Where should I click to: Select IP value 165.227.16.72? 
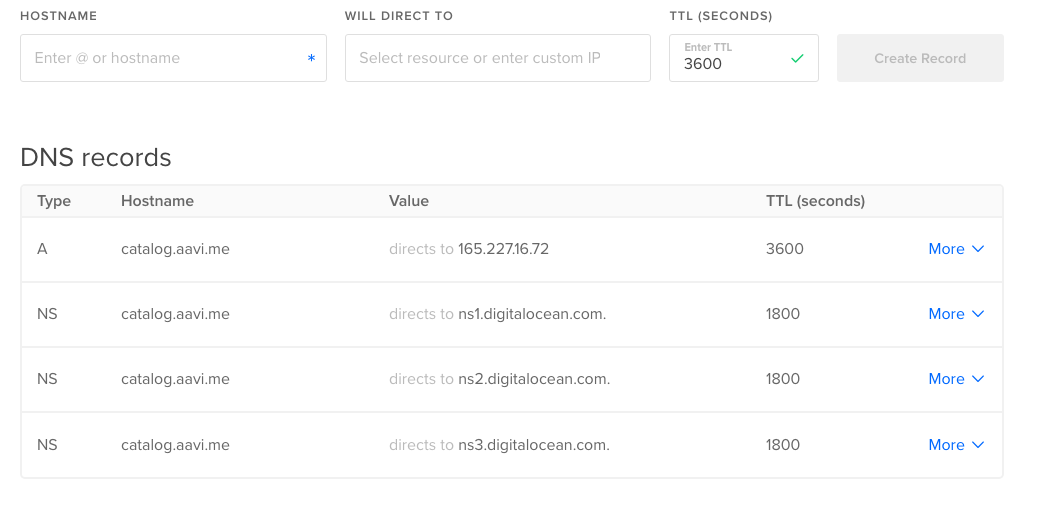503,249
